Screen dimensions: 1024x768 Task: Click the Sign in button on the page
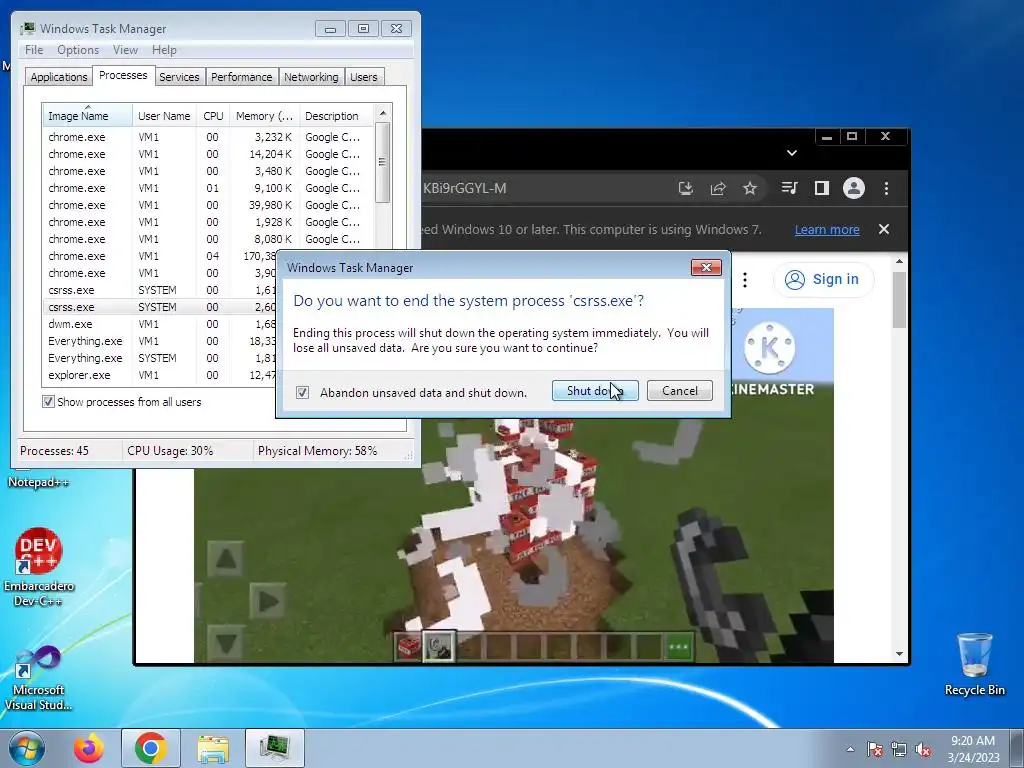pyautogui.click(x=824, y=280)
